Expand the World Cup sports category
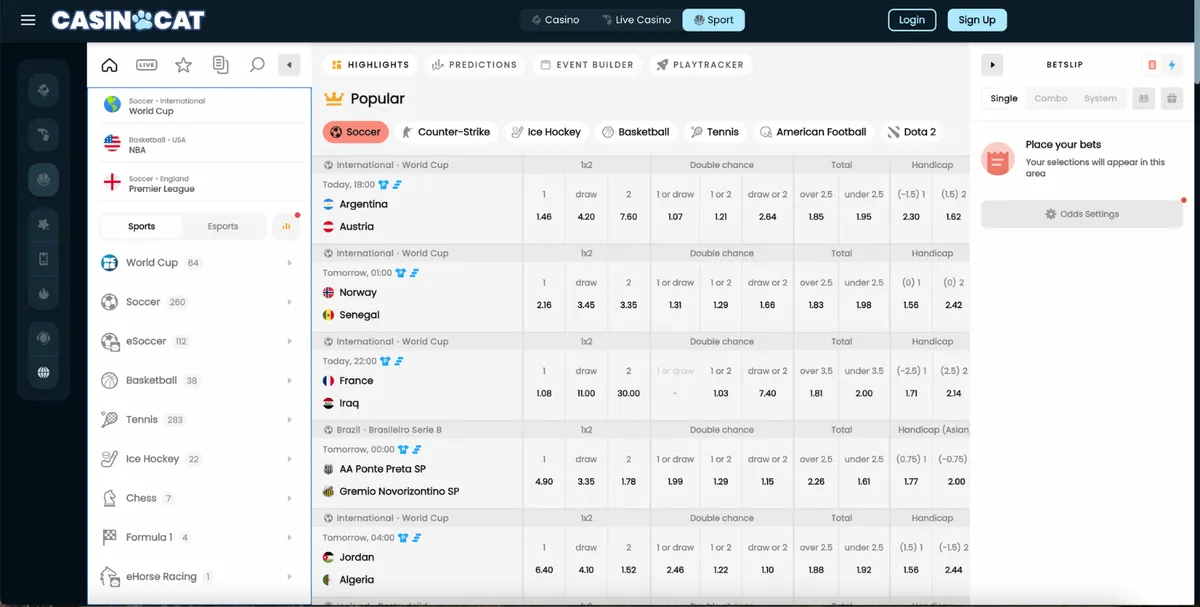Viewport: 1200px width, 607px height. tap(198, 263)
